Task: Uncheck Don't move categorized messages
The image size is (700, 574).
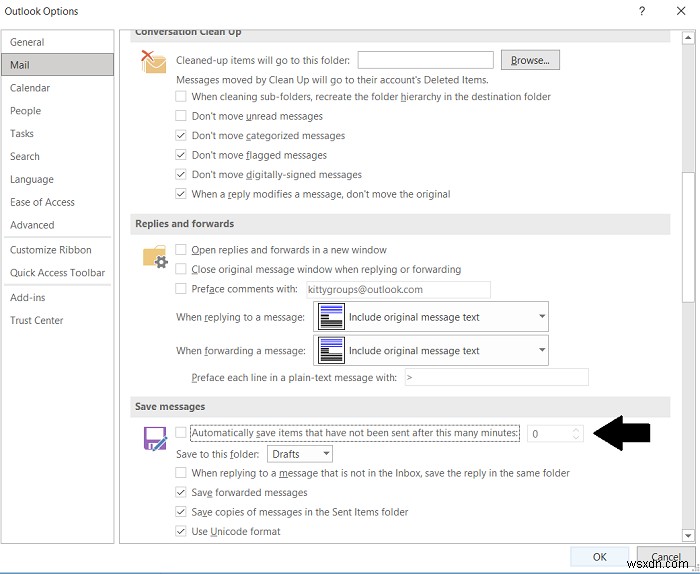Action: coord(180,135)
